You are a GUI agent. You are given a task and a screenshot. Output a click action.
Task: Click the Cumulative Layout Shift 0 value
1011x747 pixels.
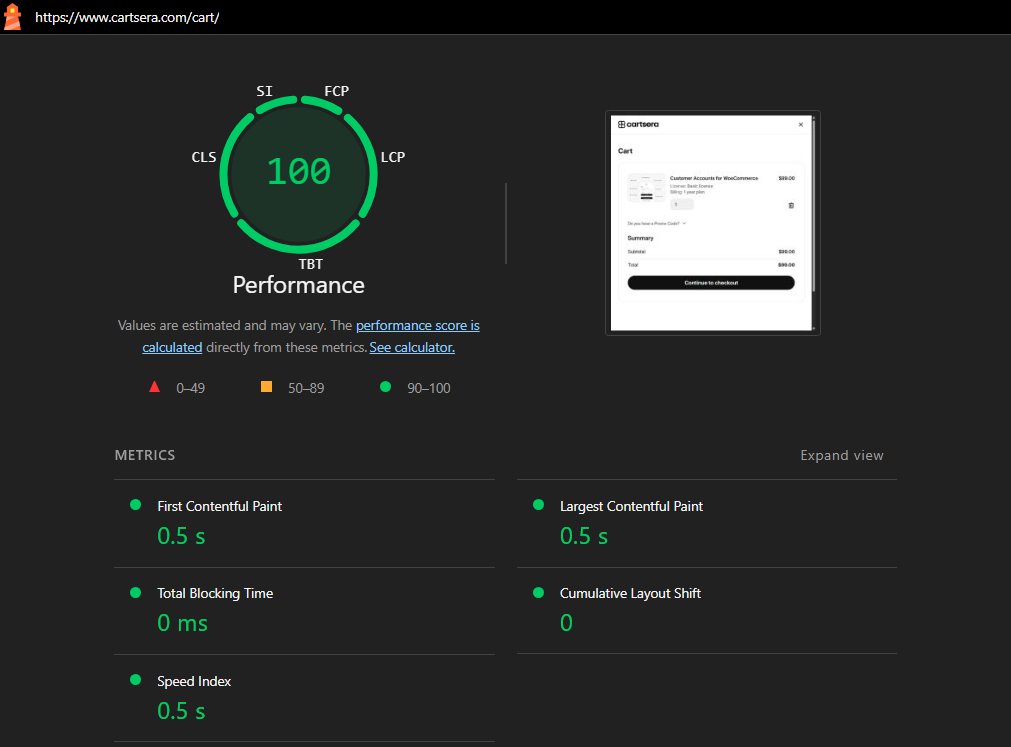click(x=566, y=623)
